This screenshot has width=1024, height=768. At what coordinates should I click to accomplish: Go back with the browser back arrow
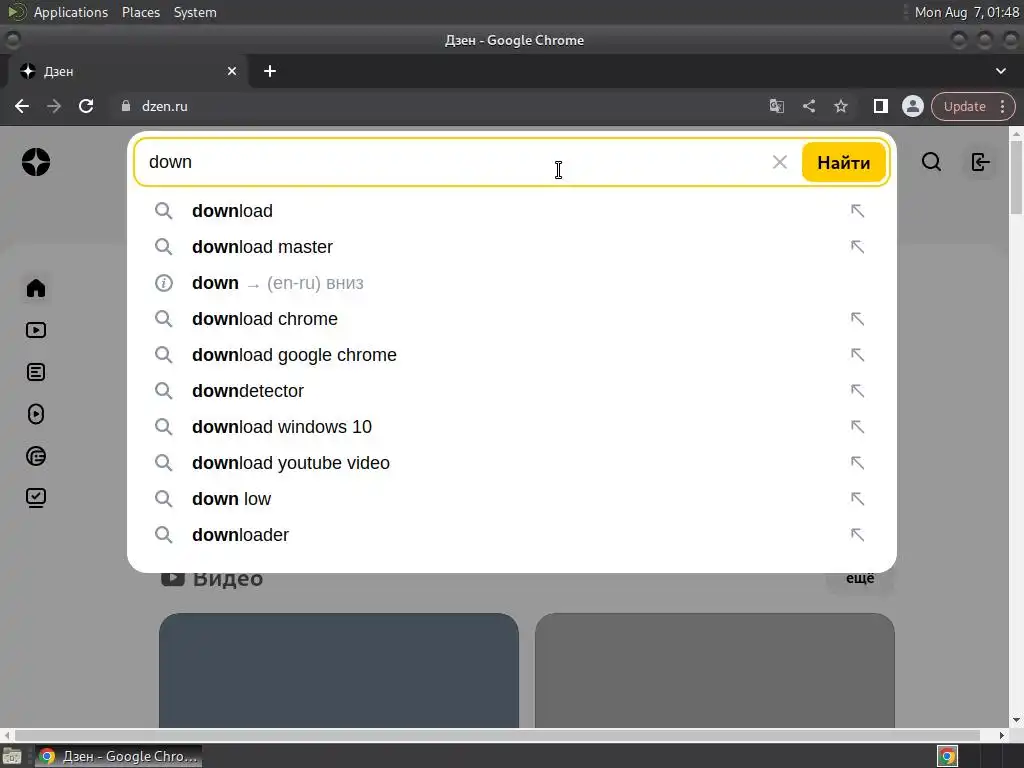pyautogui.click(x=22, y=106)
